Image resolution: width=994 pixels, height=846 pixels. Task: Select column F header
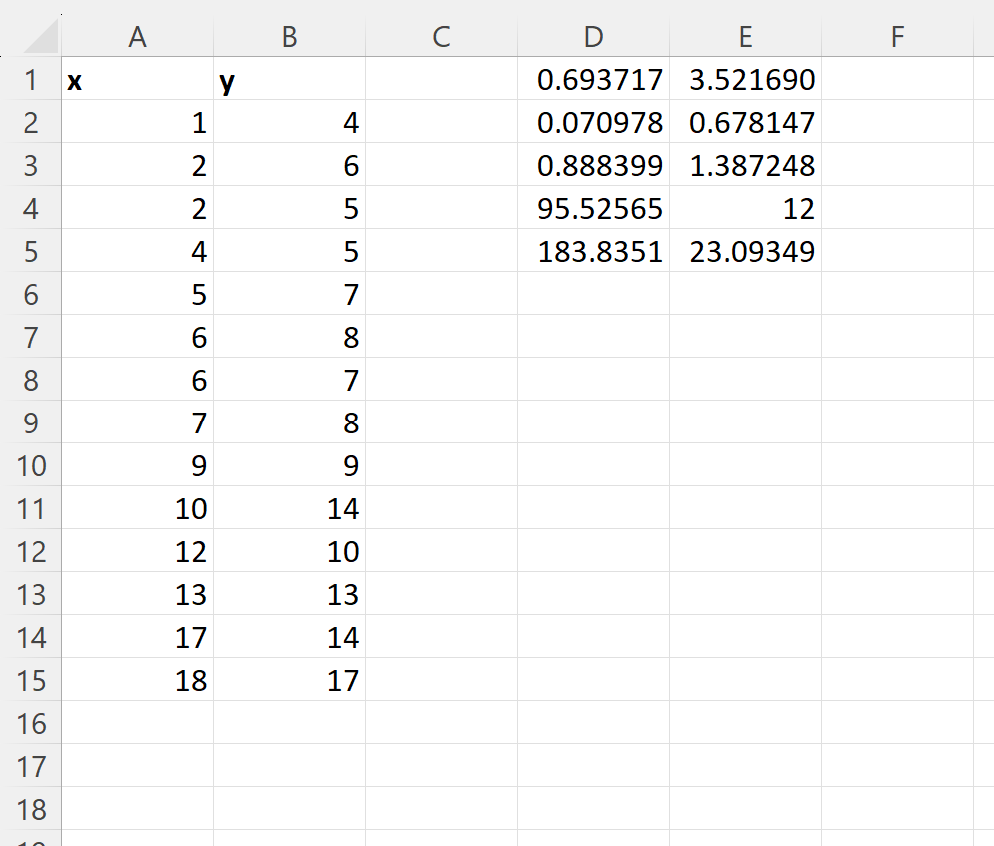point(897,37)
